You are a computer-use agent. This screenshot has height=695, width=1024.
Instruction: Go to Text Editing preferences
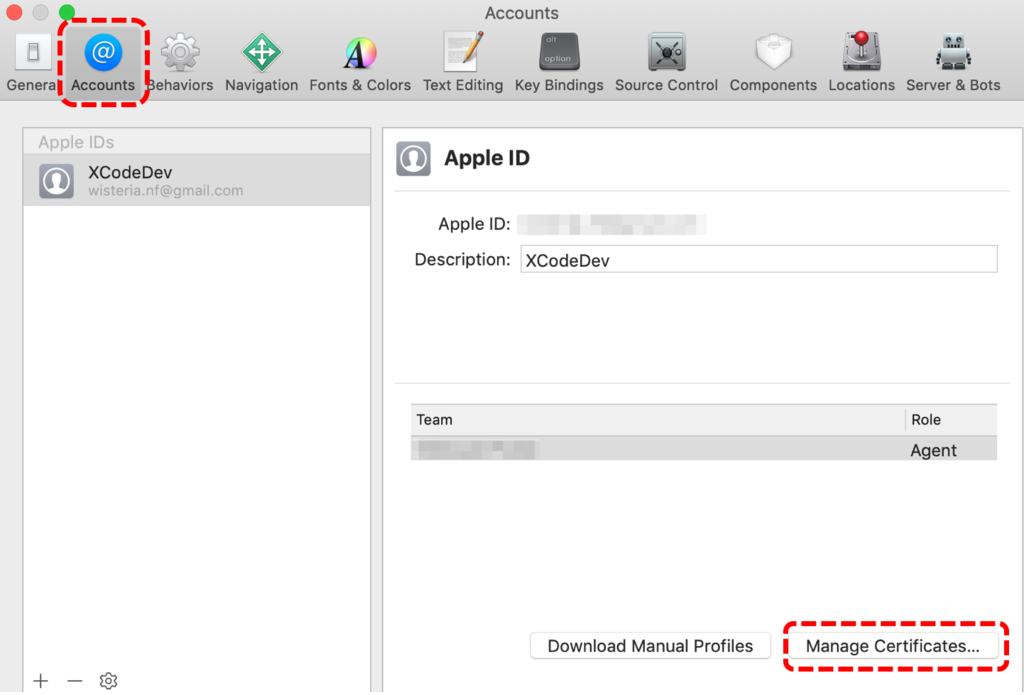click(x=463, y=62)
